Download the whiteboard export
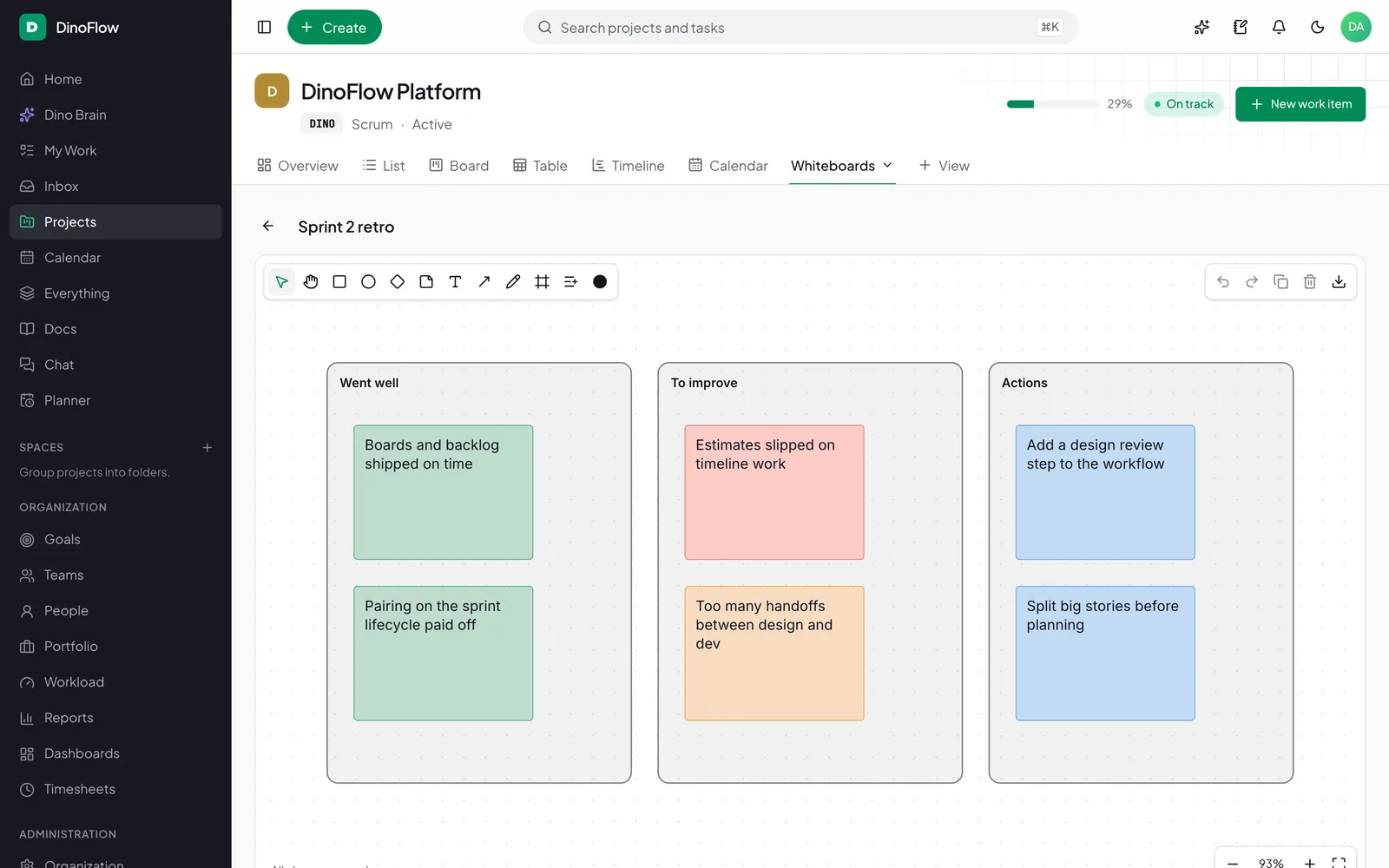The image size is (1389, 868). pos(1339,282)
